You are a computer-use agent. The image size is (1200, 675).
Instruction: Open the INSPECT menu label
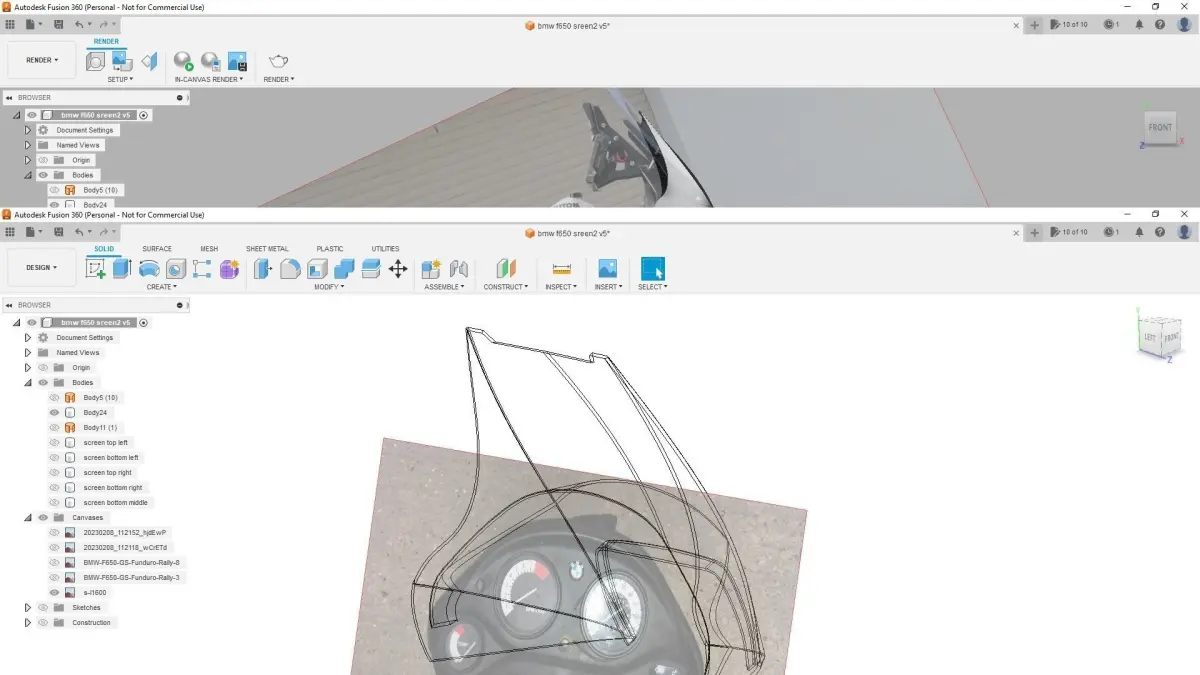click(561, 287)
